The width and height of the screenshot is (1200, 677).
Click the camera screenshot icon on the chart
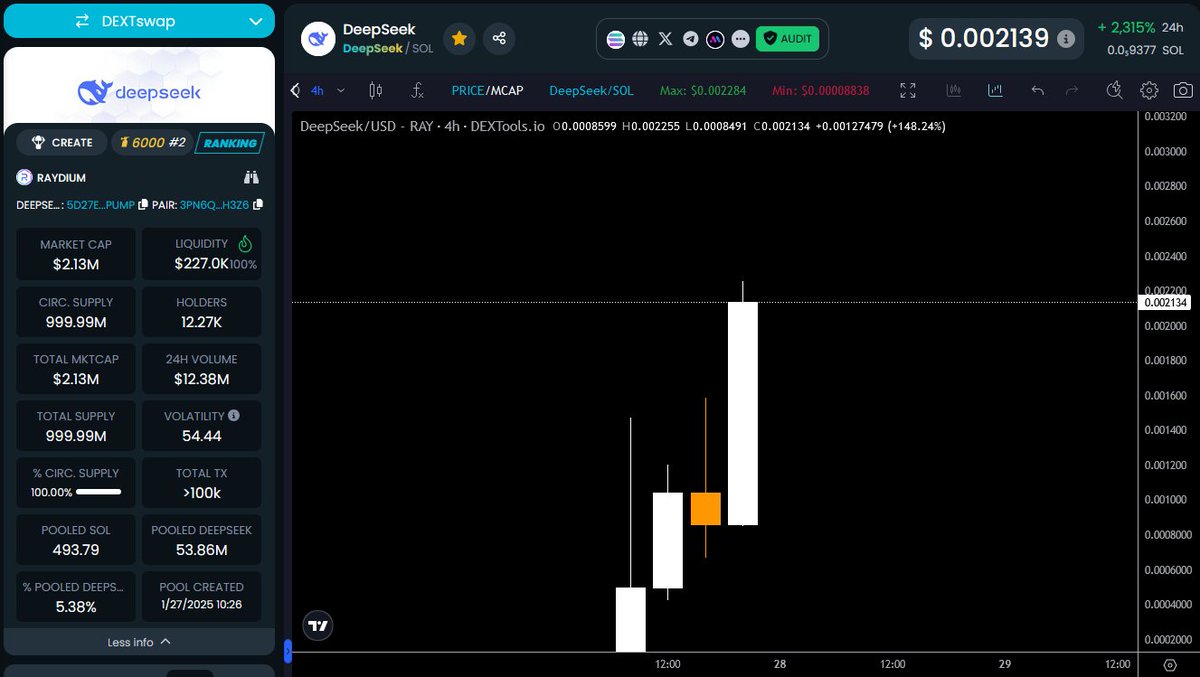coord(1183,90)
